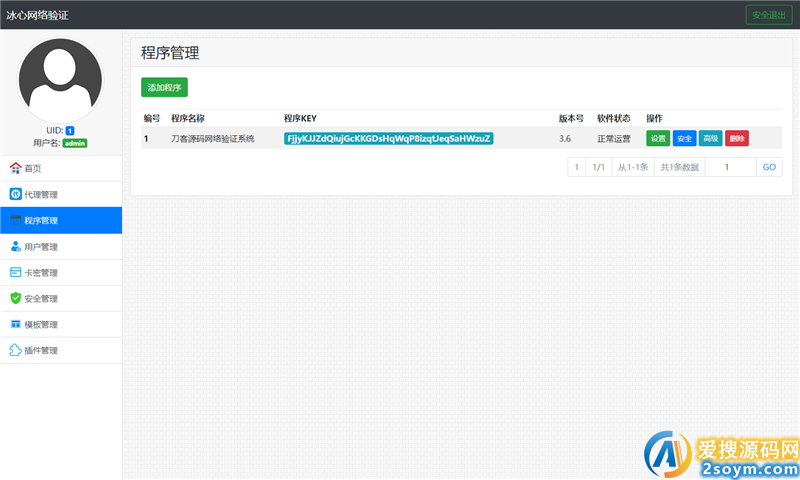Click the 版本号 column header
This screenshot has width=800, height=480.
[571, 118]
